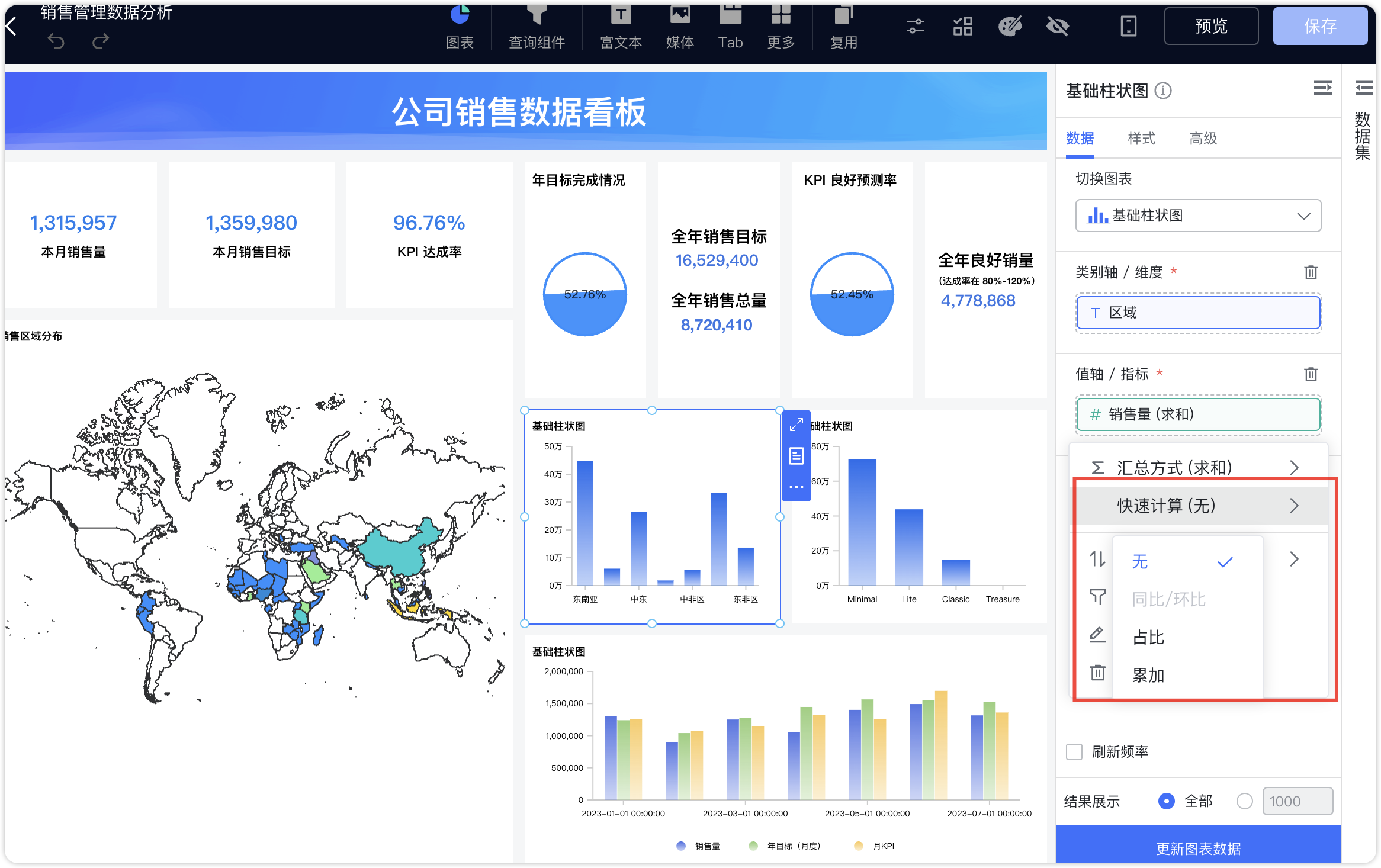Delete all 类别轴/维度 fields
The height and width of the screenshot is (868, 1381).
[x=1311, y=272]
